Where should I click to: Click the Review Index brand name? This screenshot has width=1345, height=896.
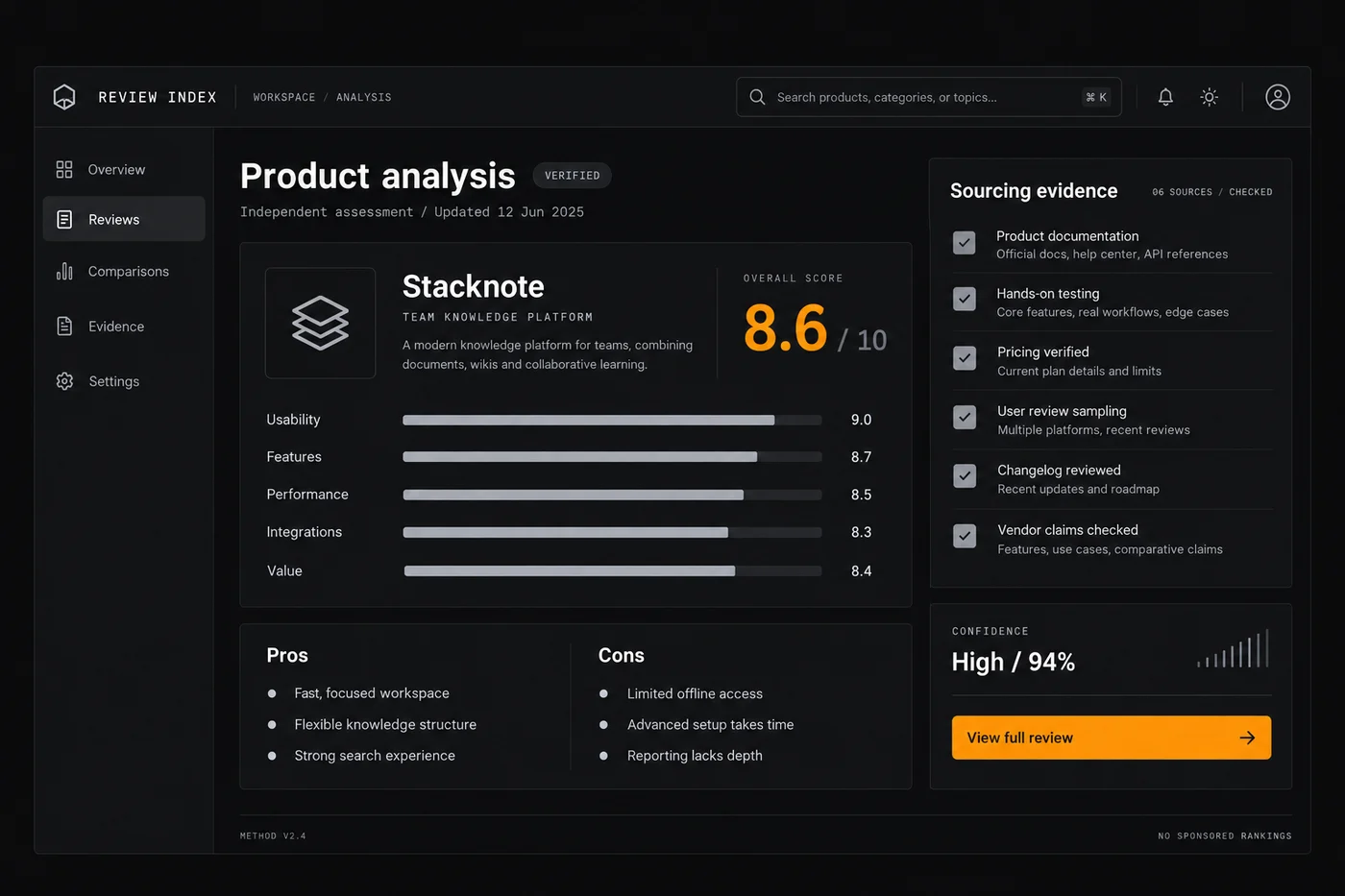(x=158, y=97)
